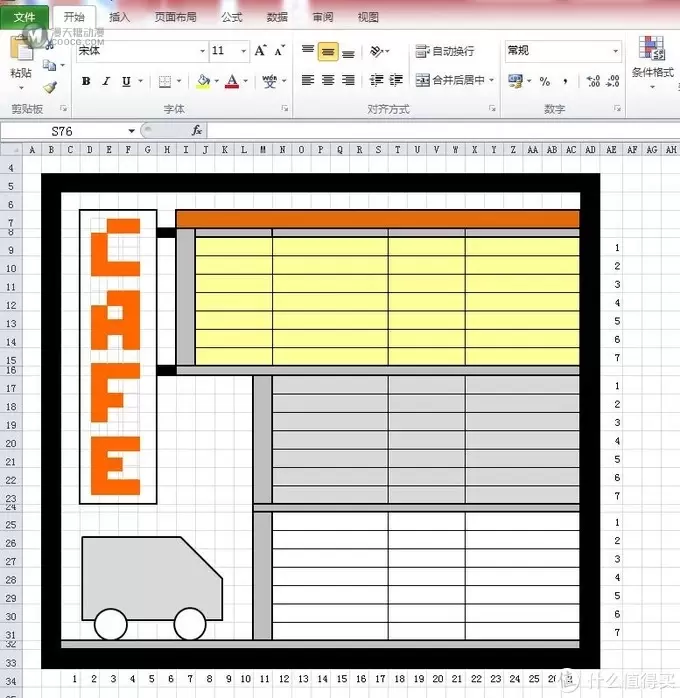Center text horizontally
Image resolution: width=680 pixels, height=698 pixels.
pyautogui.click(x=328, y=80)
